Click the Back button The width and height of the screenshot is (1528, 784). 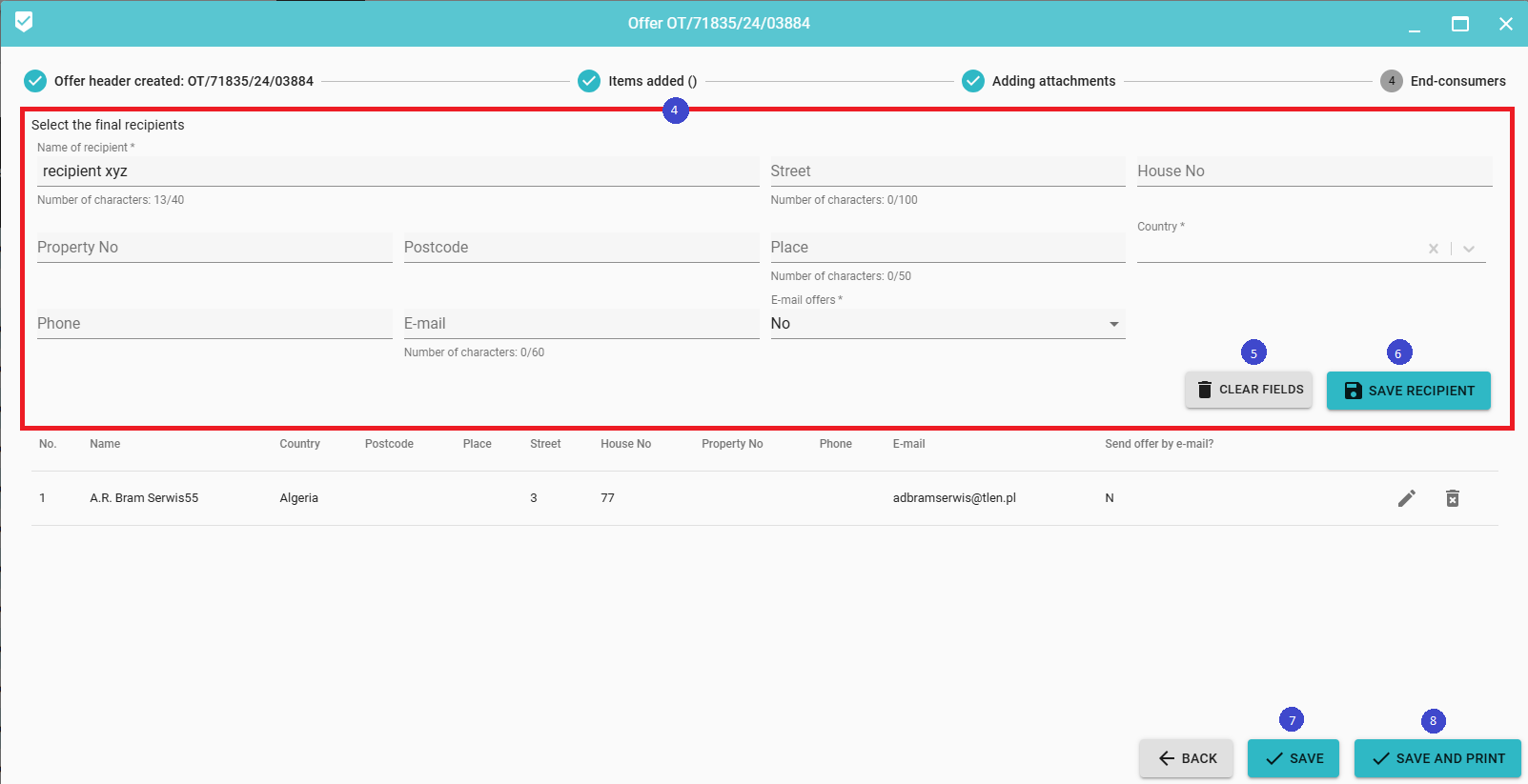1187,758
